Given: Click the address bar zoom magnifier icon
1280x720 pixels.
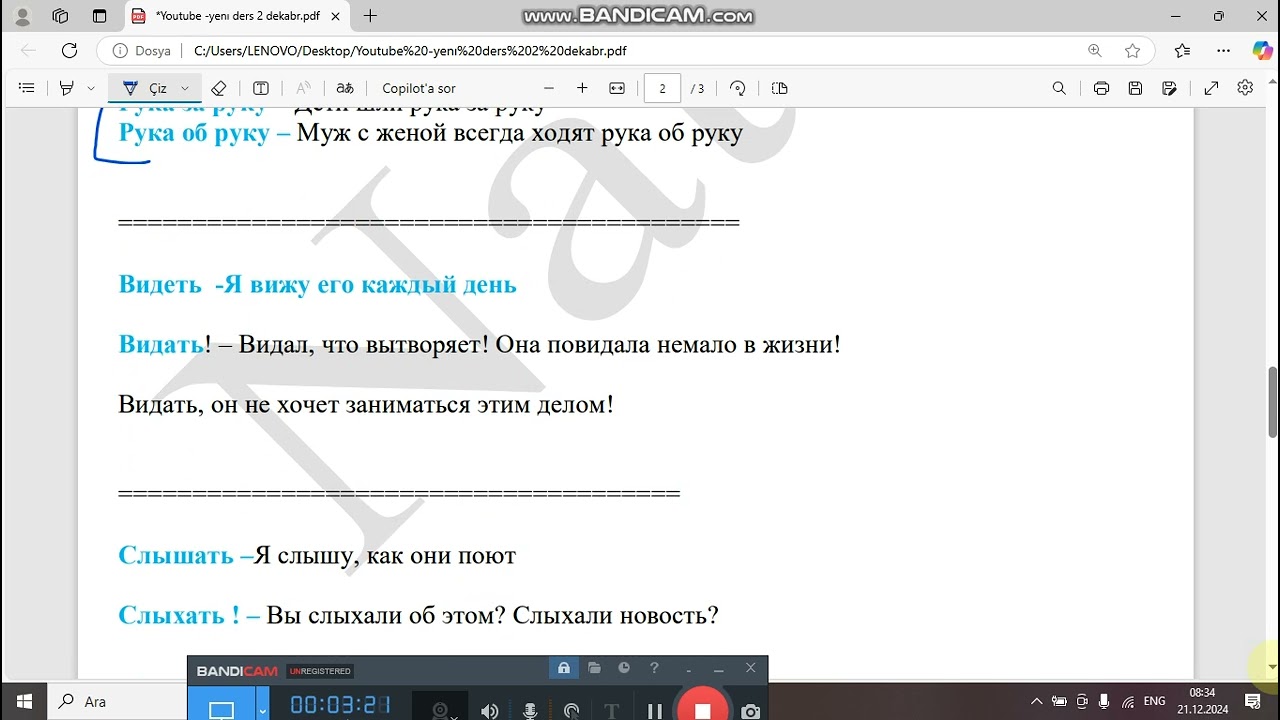Looking at the screenshot, I should (1095, 51).
